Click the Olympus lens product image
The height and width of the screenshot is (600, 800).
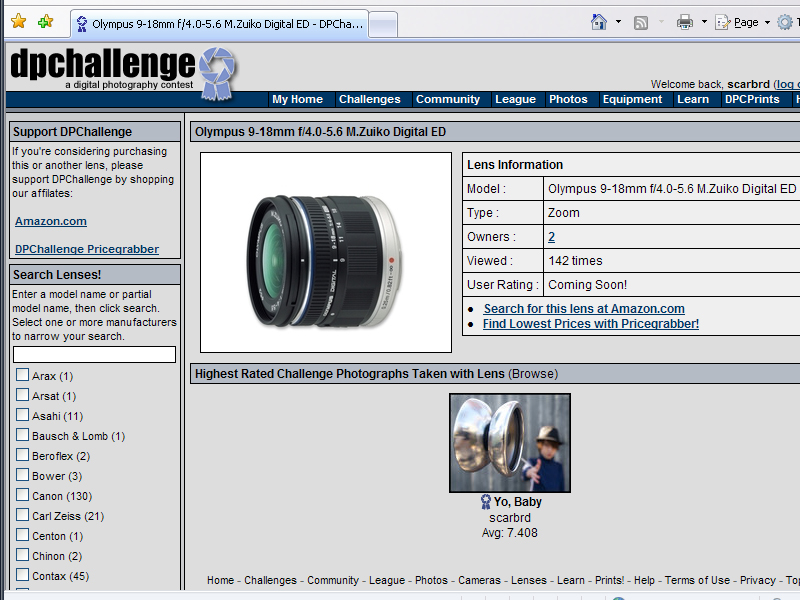[326, 253]
